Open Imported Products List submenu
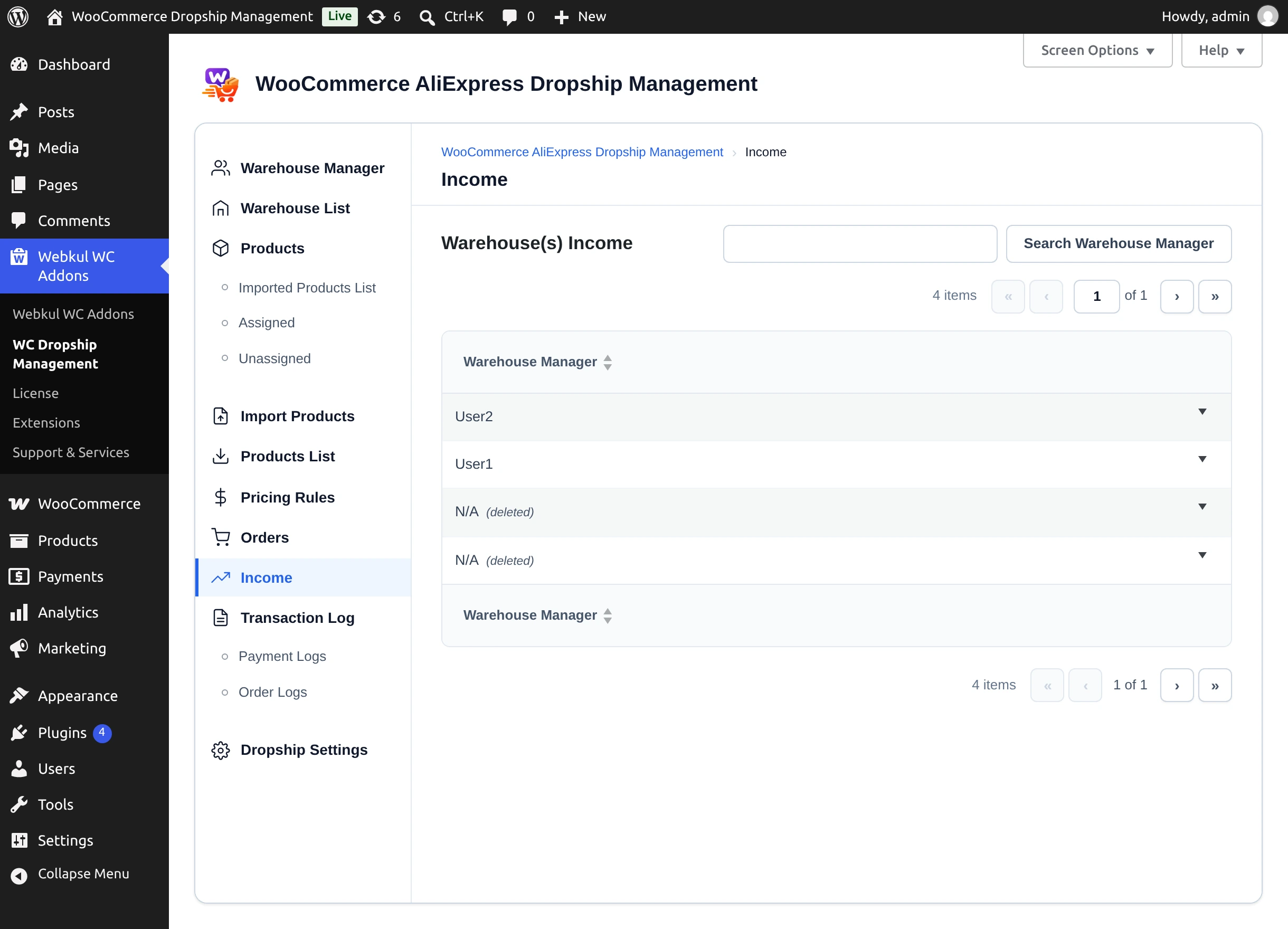Screen dimensions: 1288x929 point(307,288)
